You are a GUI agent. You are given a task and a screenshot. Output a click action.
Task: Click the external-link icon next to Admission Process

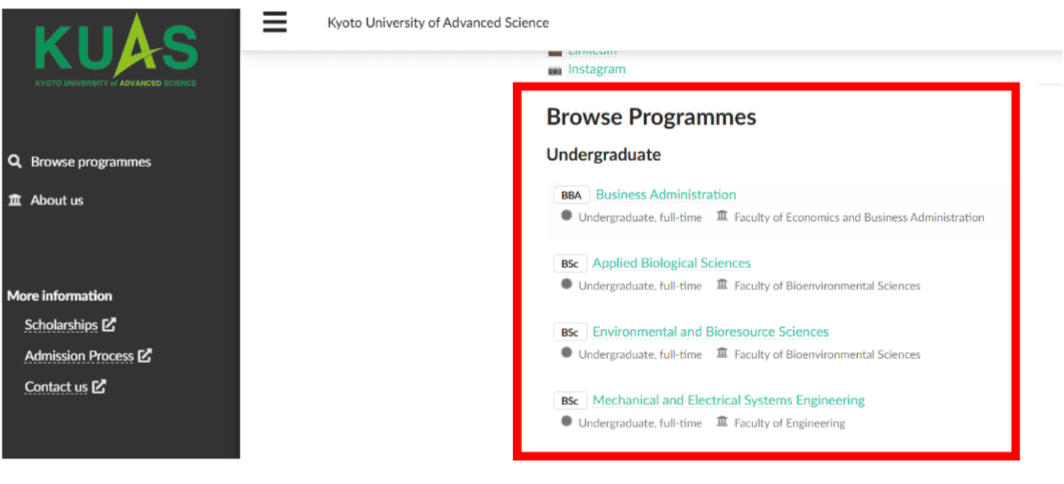[x=145, y=355]
